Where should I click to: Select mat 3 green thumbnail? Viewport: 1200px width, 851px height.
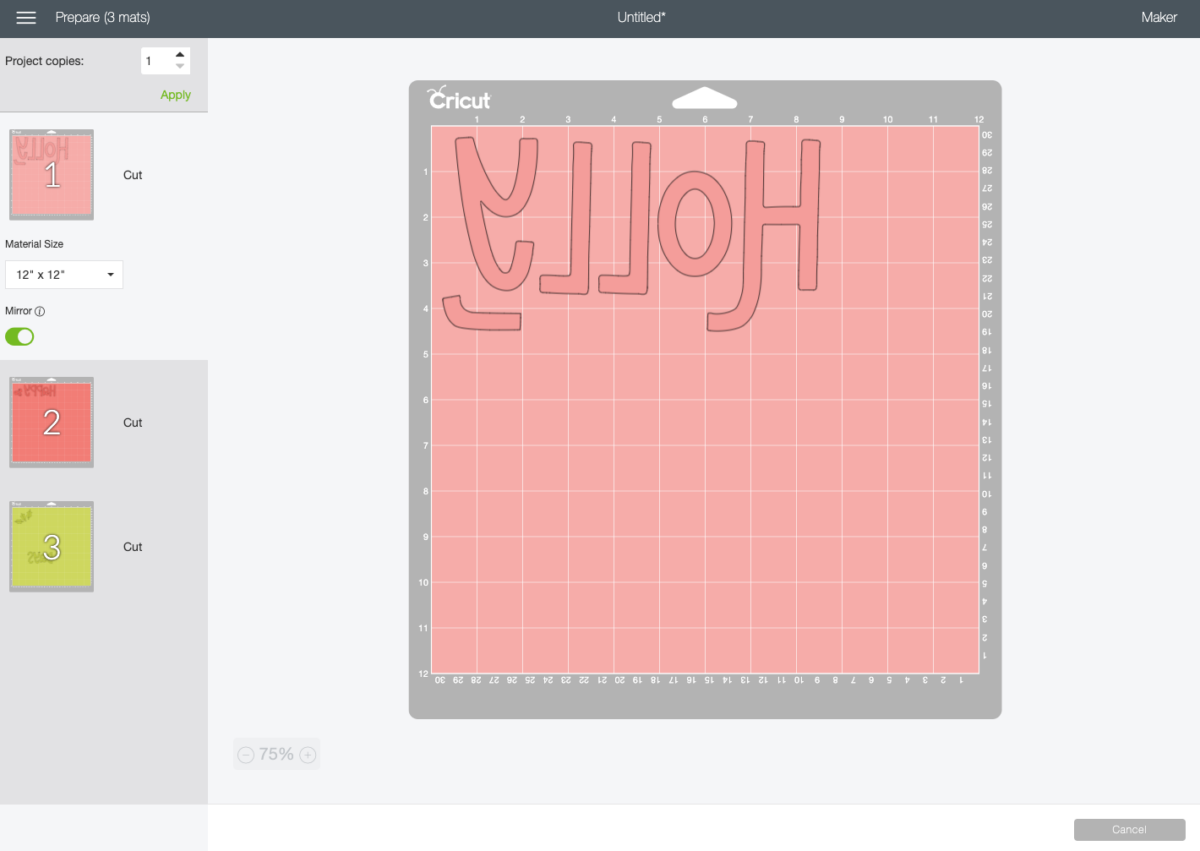(x=51, y=546)
